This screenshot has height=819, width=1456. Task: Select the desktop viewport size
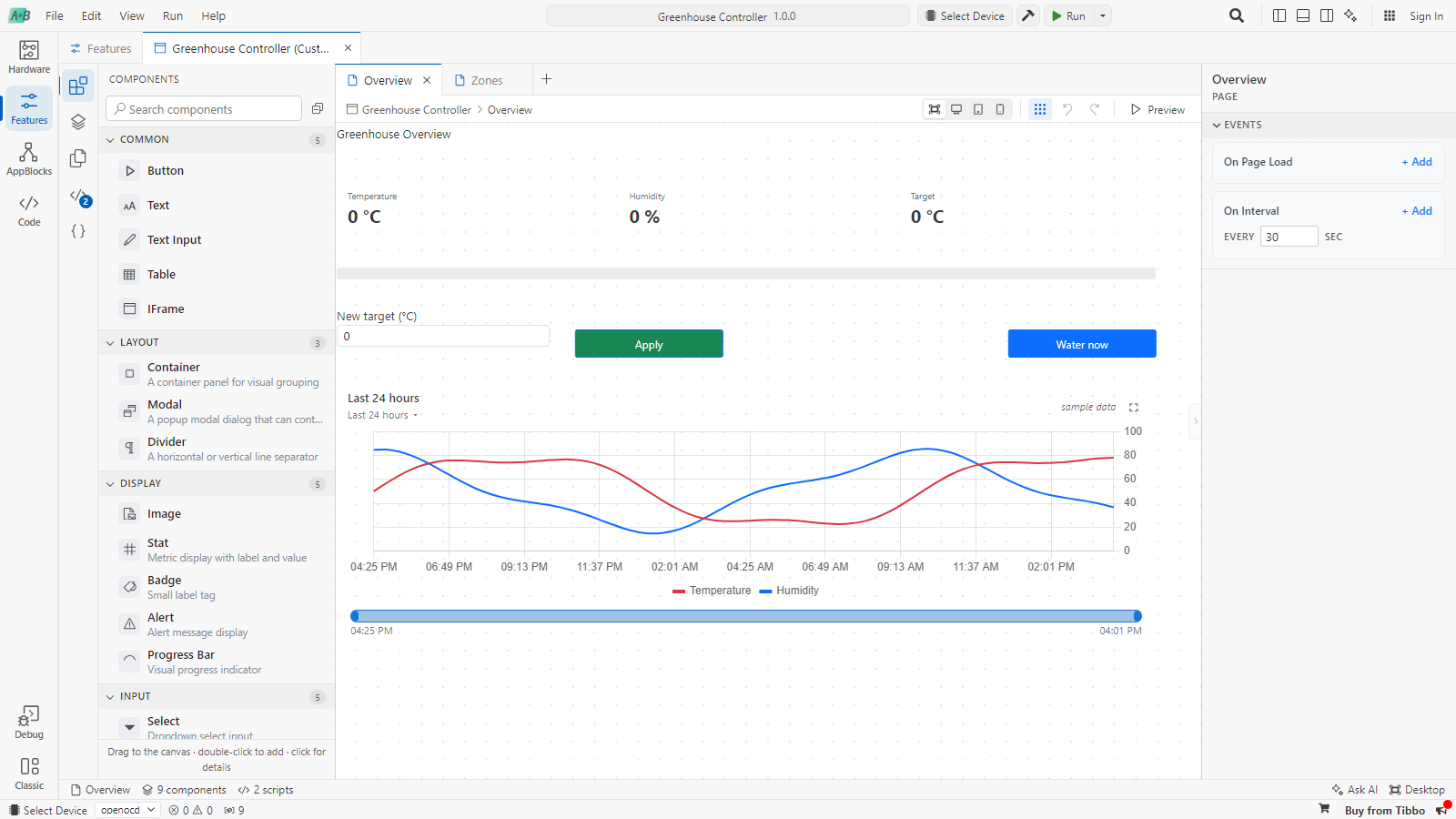(x=956, y=109)
